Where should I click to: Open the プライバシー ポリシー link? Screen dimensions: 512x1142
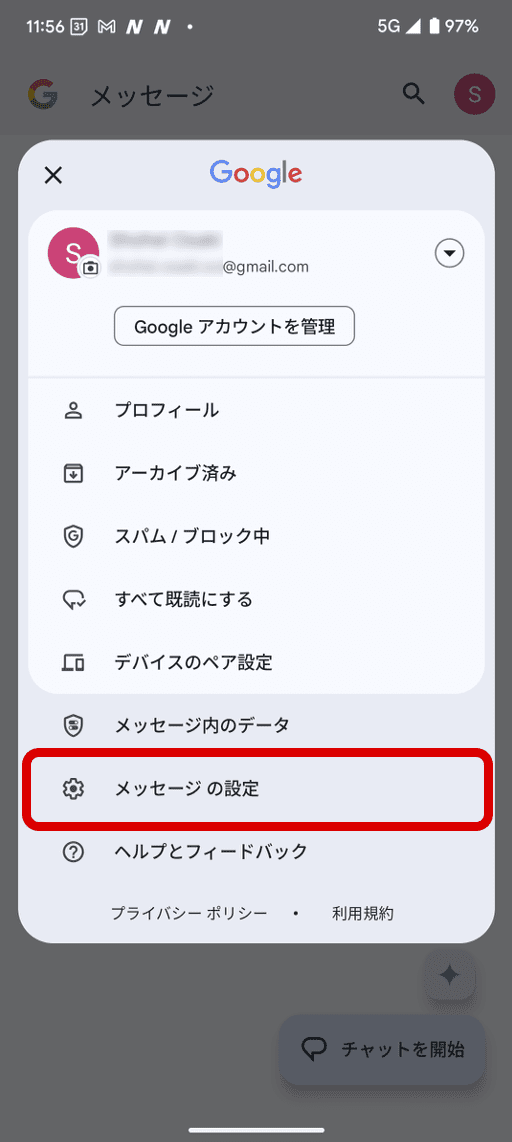point(189,913)
